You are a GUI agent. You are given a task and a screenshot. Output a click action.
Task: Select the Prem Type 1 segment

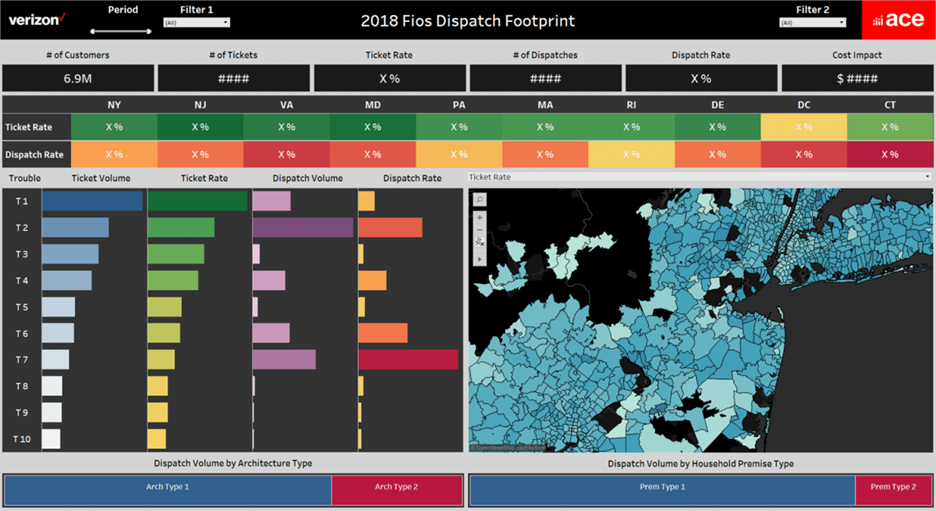[x=663, y=490]
